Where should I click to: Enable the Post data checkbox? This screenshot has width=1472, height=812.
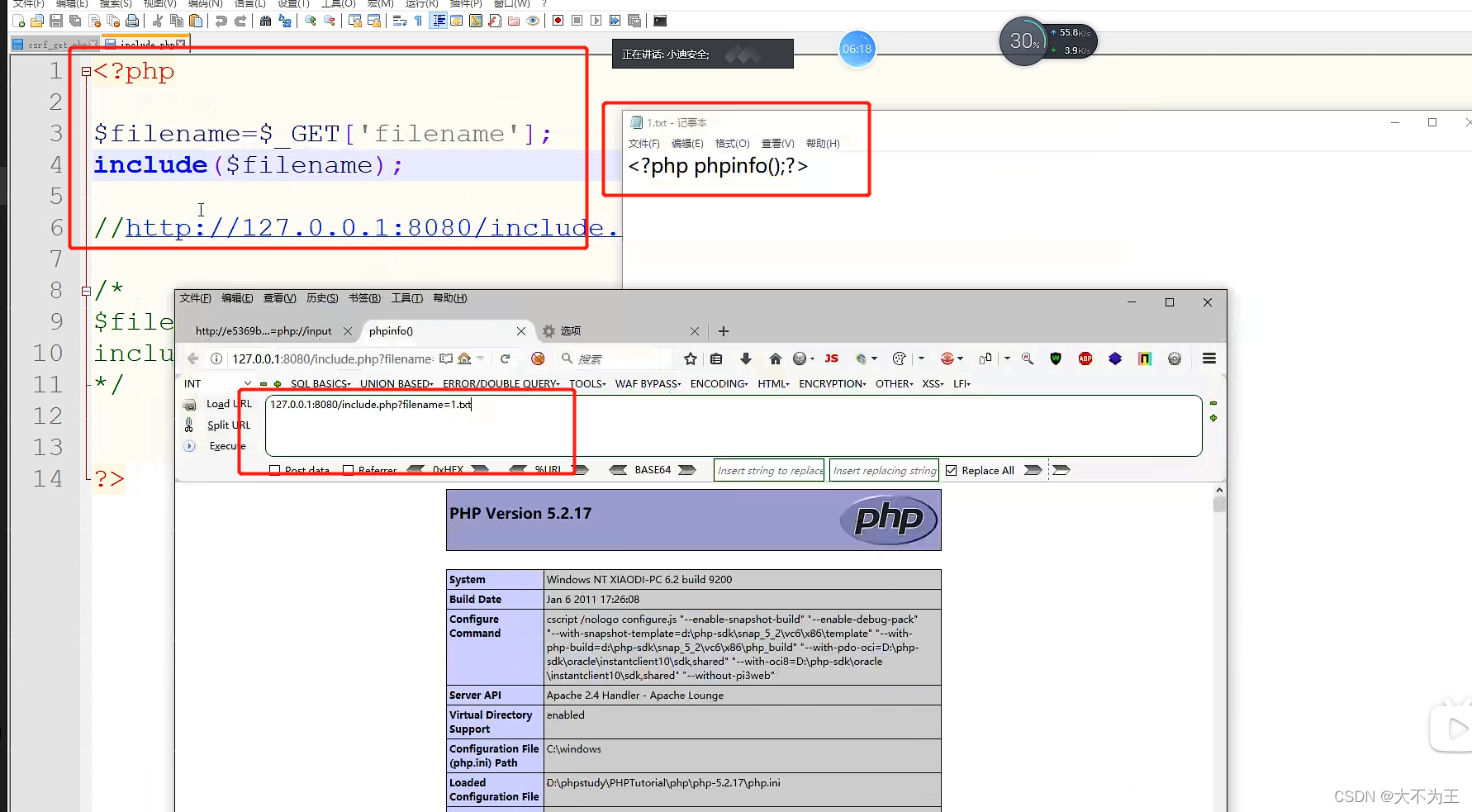[x=275, y=470]
